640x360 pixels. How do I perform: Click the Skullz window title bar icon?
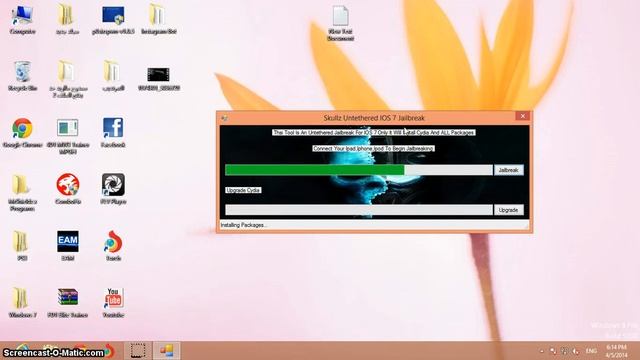coord(224,118)
